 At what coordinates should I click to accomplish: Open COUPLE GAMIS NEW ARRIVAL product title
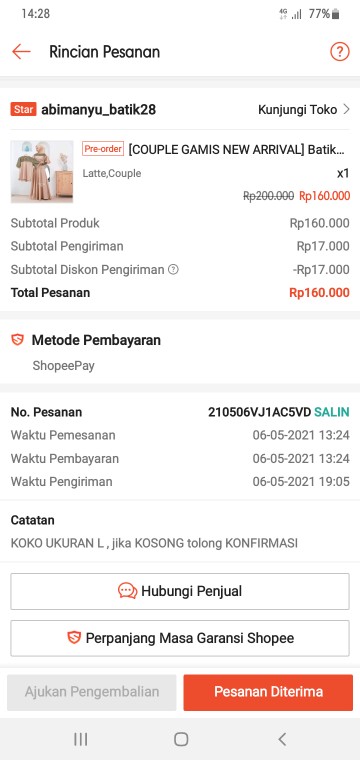click(236, 150)
